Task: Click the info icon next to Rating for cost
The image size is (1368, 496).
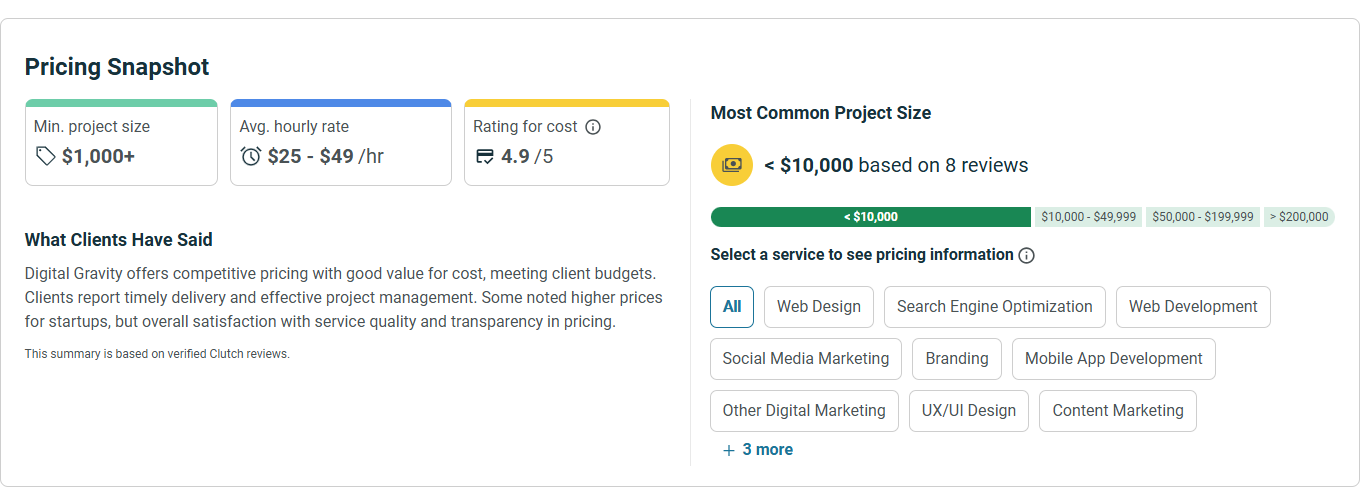Action: point(593,127)
